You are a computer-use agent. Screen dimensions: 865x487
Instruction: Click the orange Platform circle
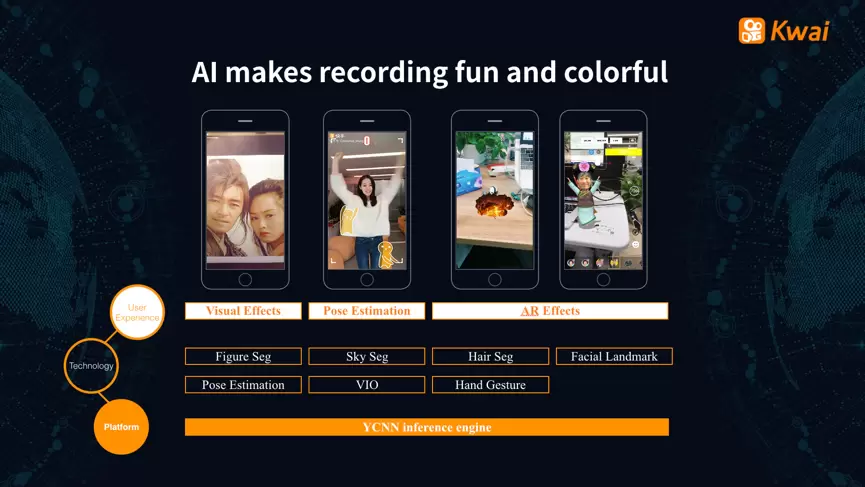[121, 427]
